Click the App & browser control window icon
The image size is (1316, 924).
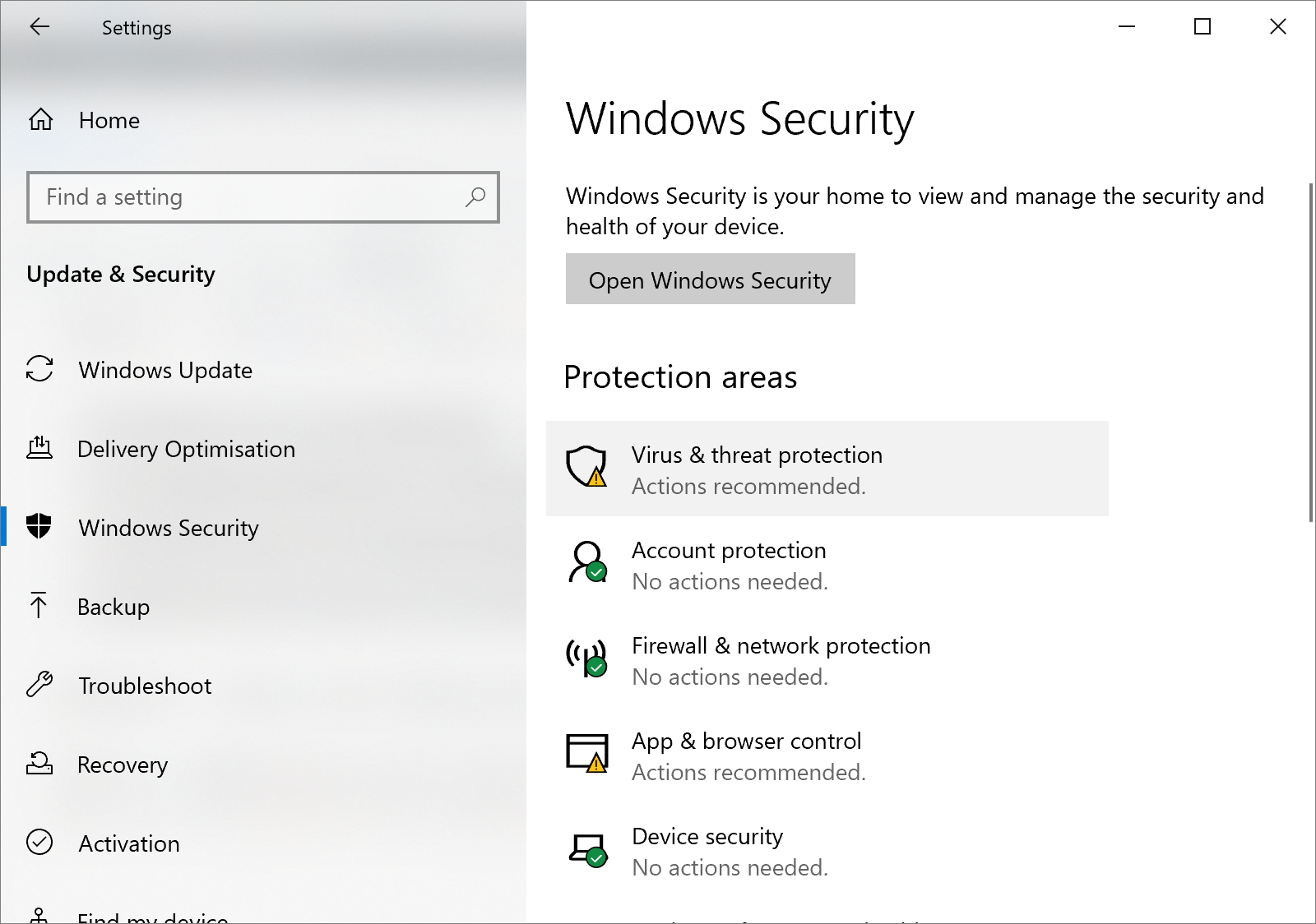tap(587, 753)
